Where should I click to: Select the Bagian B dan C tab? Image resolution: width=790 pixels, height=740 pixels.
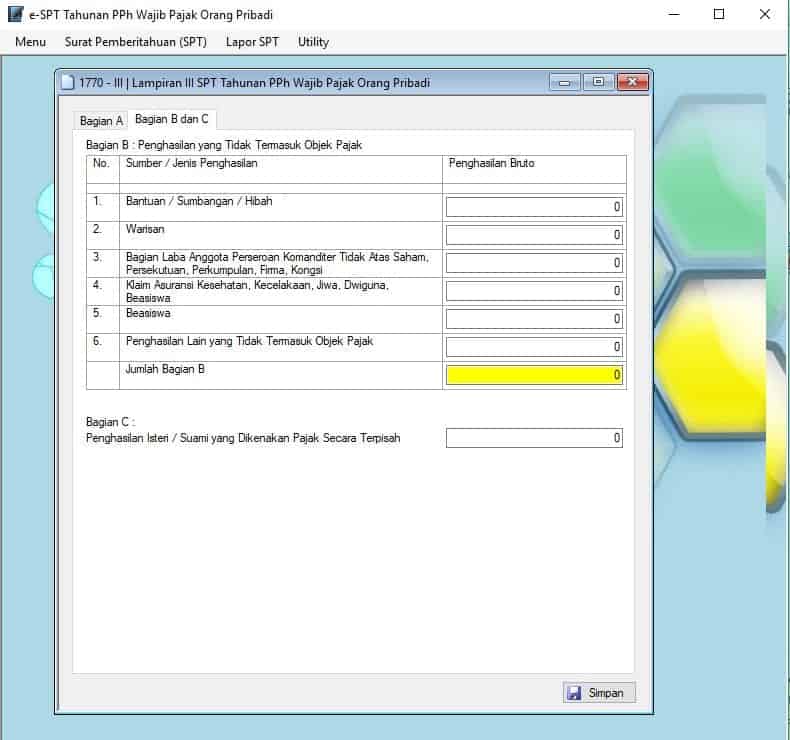[172, 119]
